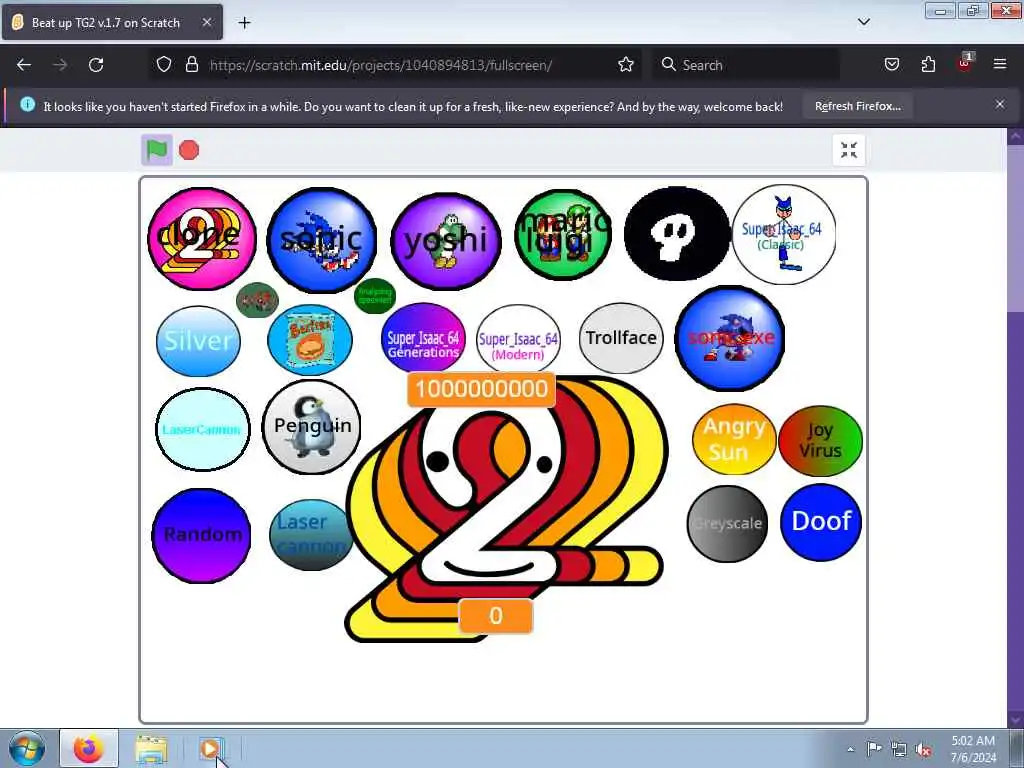Screen dimensions: 1024x768
Task: Click the small green text bubble near yoshi
Action: pos(375,296)
